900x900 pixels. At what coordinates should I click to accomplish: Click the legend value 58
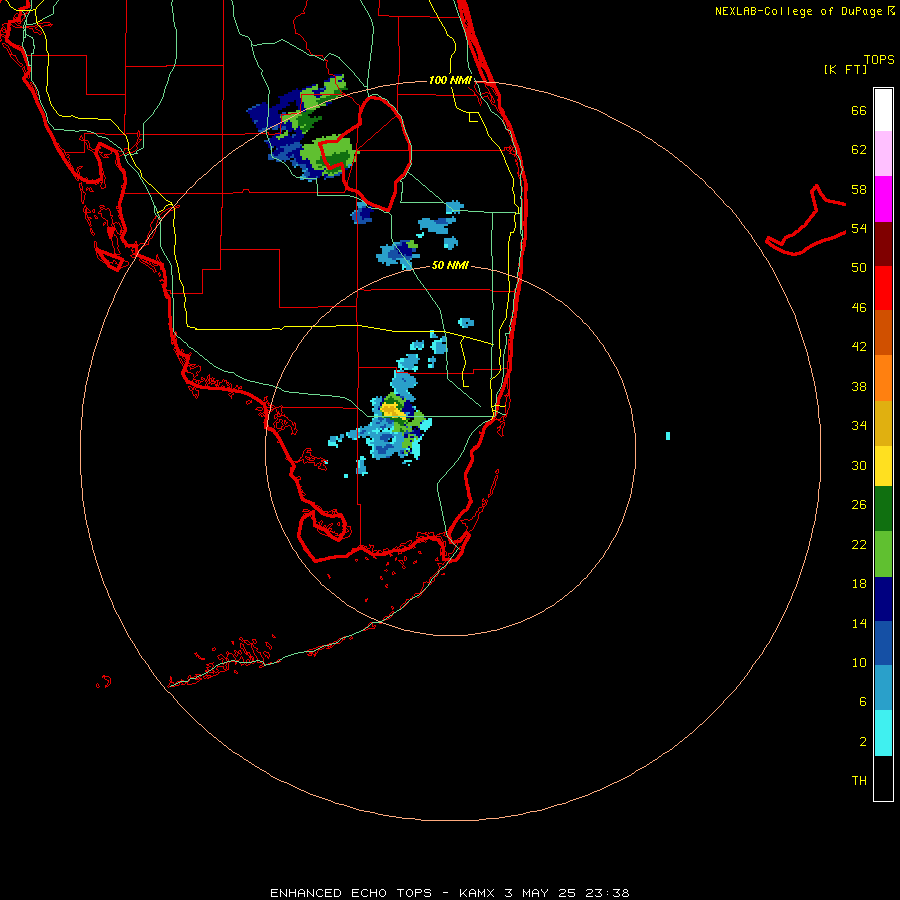[859, 189]
